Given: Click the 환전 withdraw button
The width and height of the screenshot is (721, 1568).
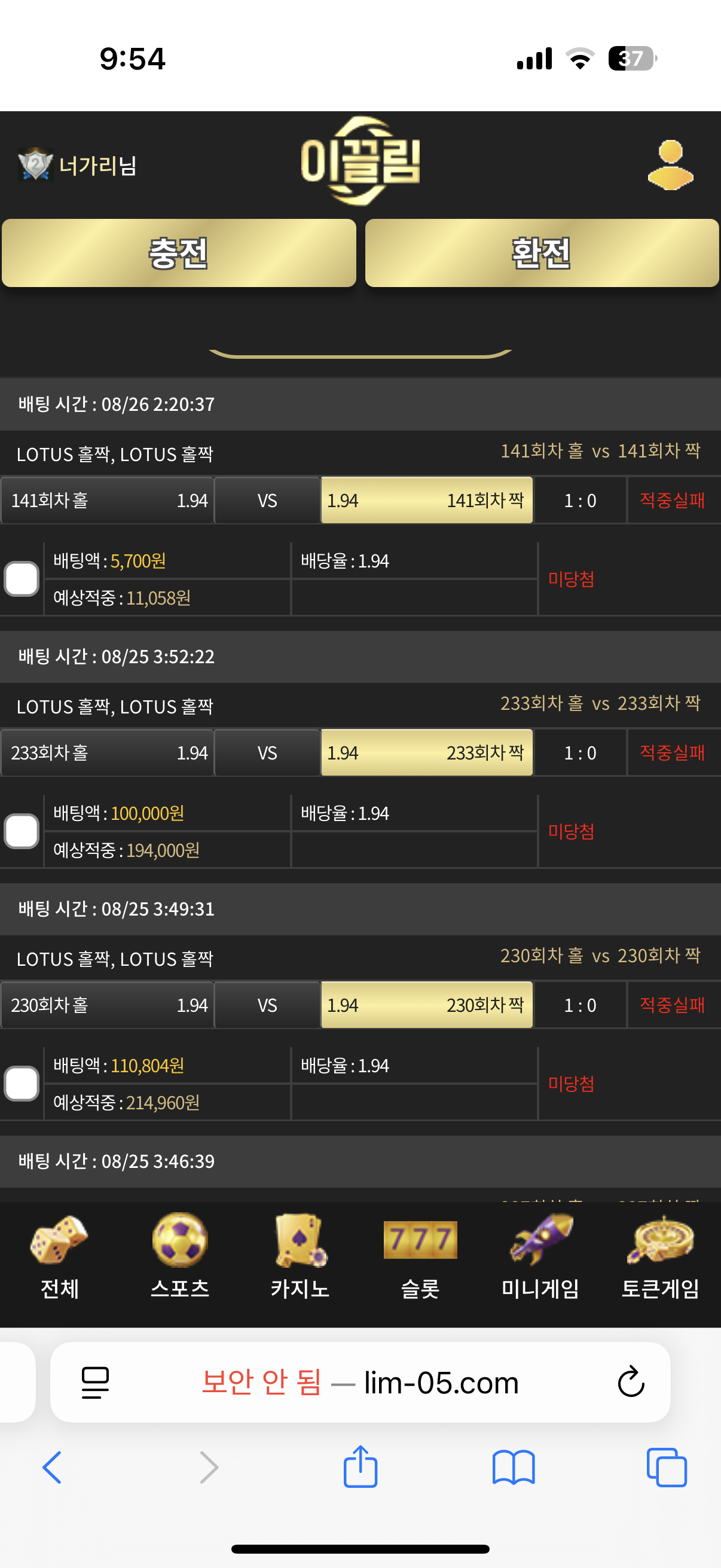Looking at the screenshot, I should pos(542,253).
